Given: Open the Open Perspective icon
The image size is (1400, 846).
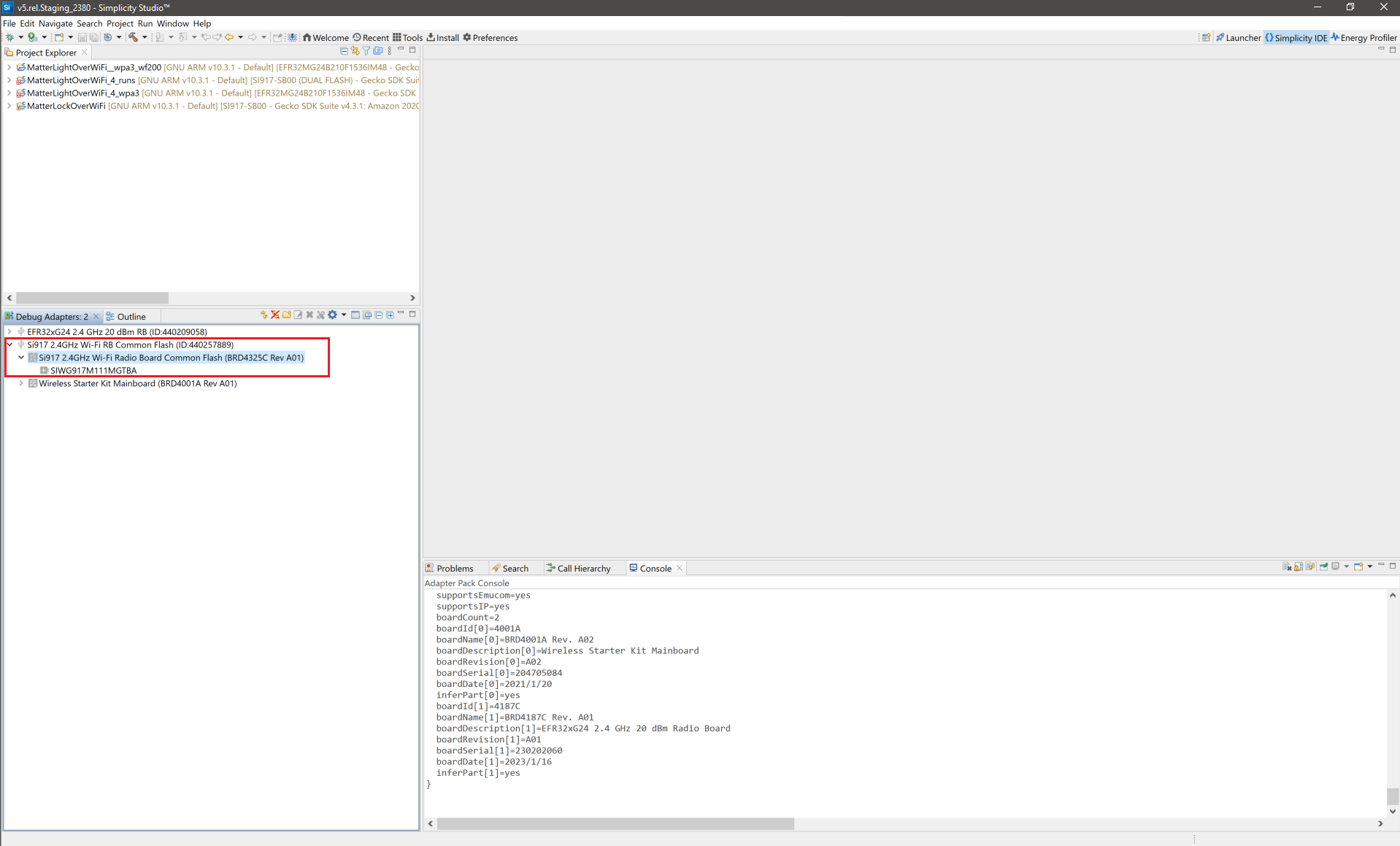Looking at the screenshot, I should [1206, 38].
